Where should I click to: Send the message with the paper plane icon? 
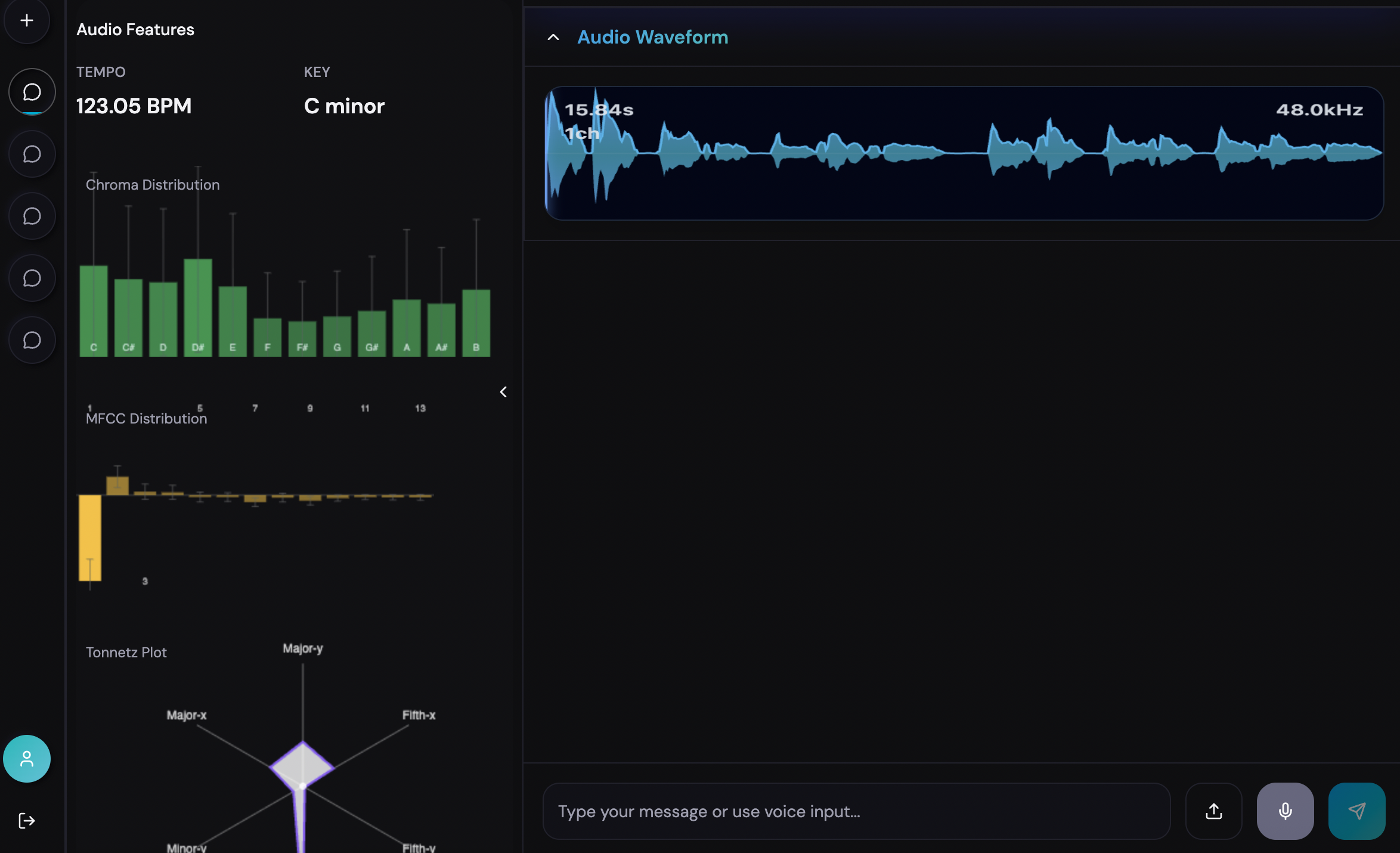1357,811
